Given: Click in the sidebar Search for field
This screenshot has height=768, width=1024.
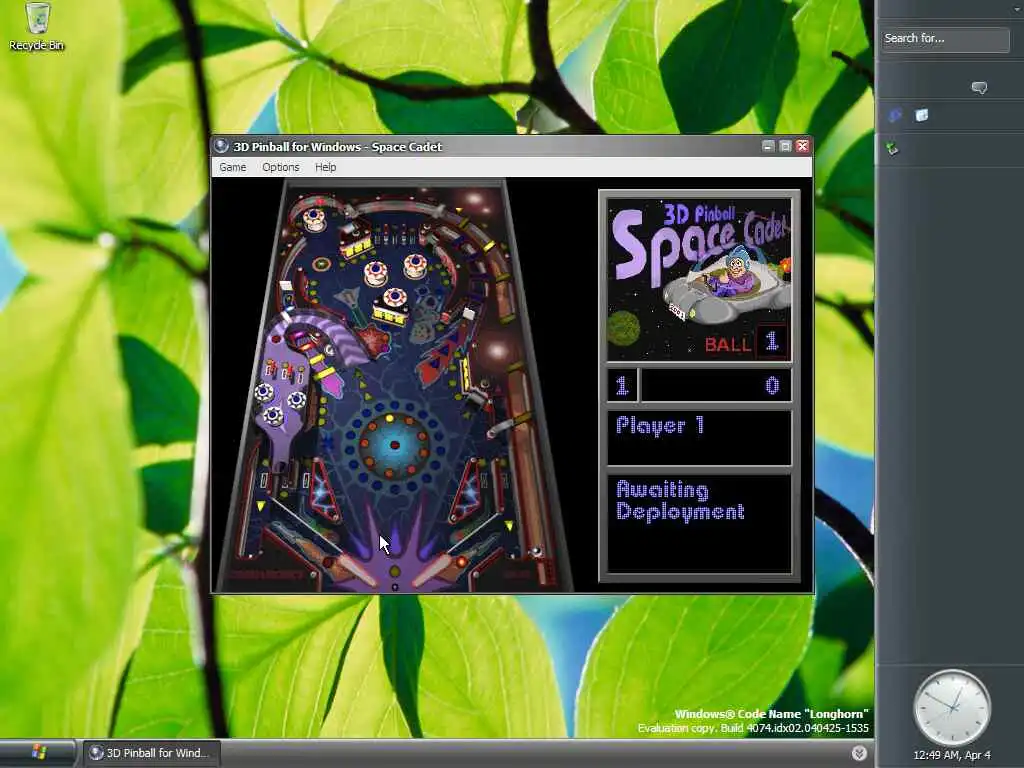Looking at the screenshot, I should (944, 39).
